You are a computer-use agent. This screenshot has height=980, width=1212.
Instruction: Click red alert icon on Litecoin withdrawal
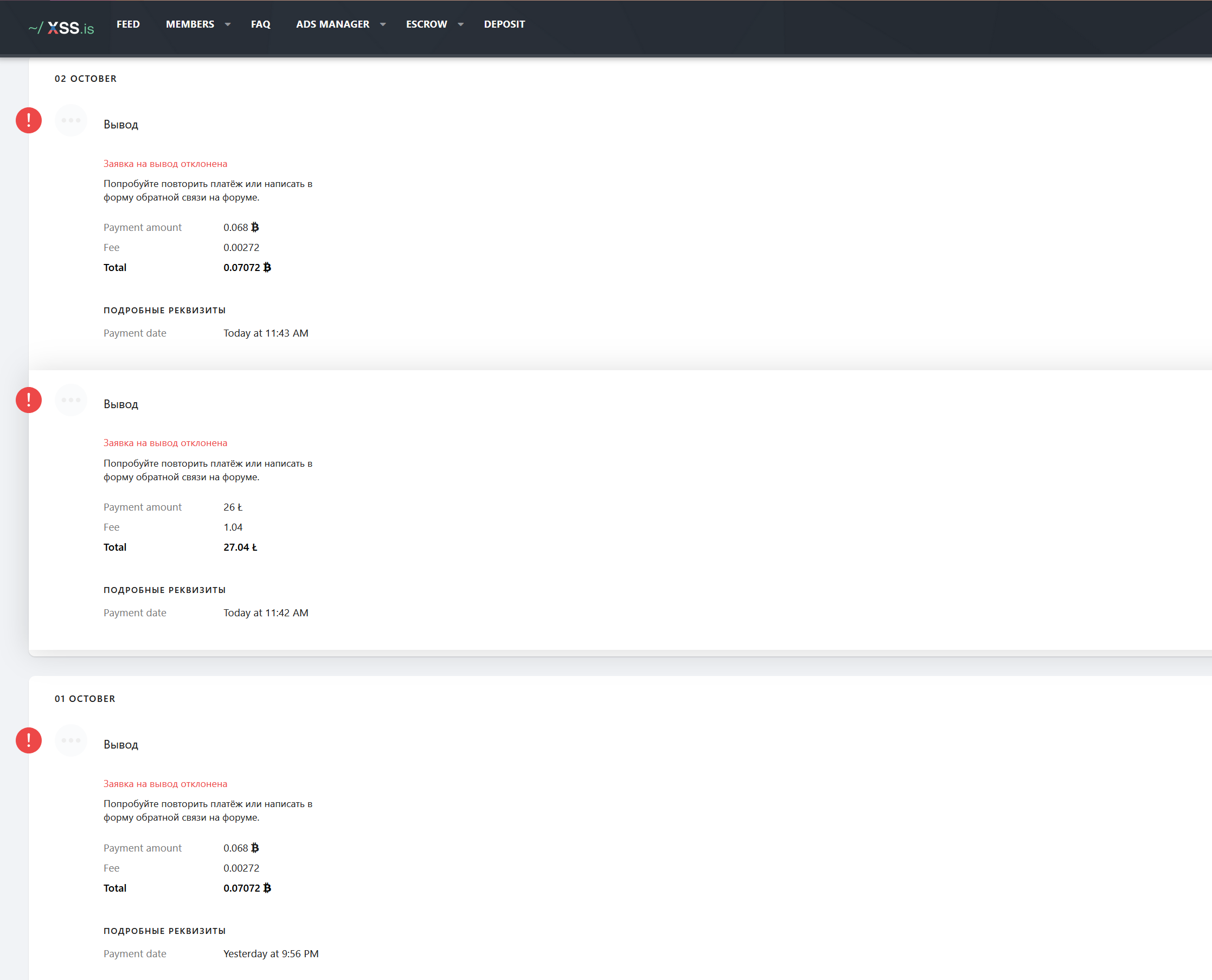coord(29,399)
